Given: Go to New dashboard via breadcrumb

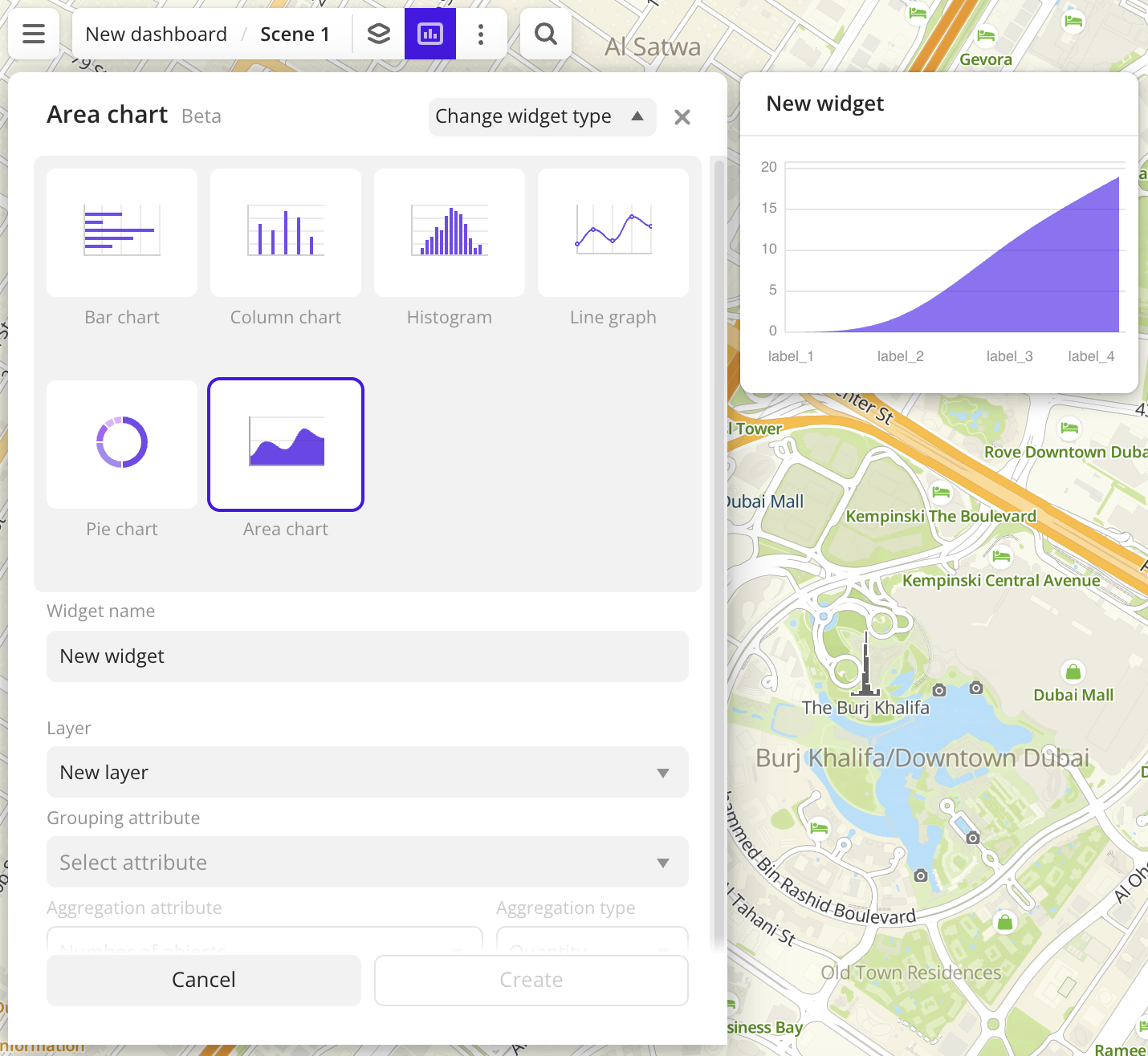Looking at the screenshot, I should coord(156,34).
